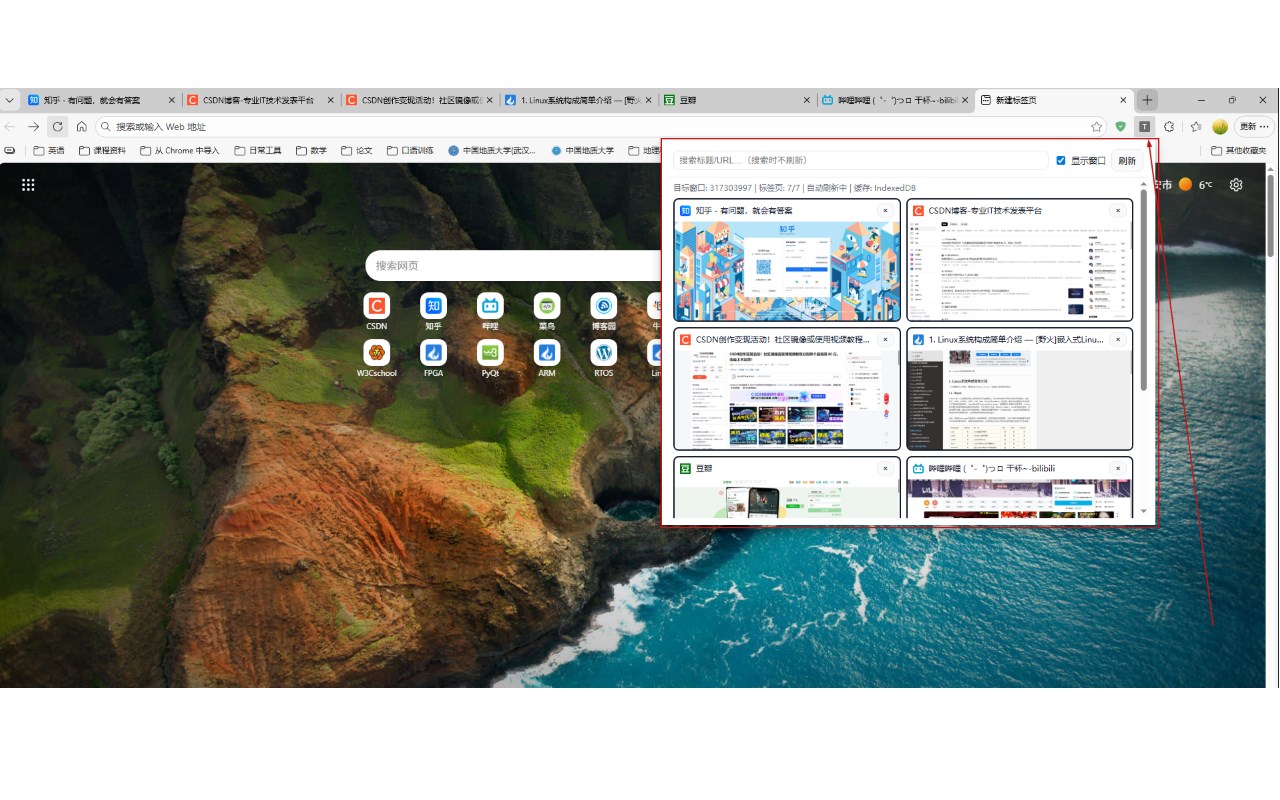Image resolution: width=1280 pixels, height=800 pixels.
Task: Open the 更新 browser menu button
Action: pos(1254,127)
